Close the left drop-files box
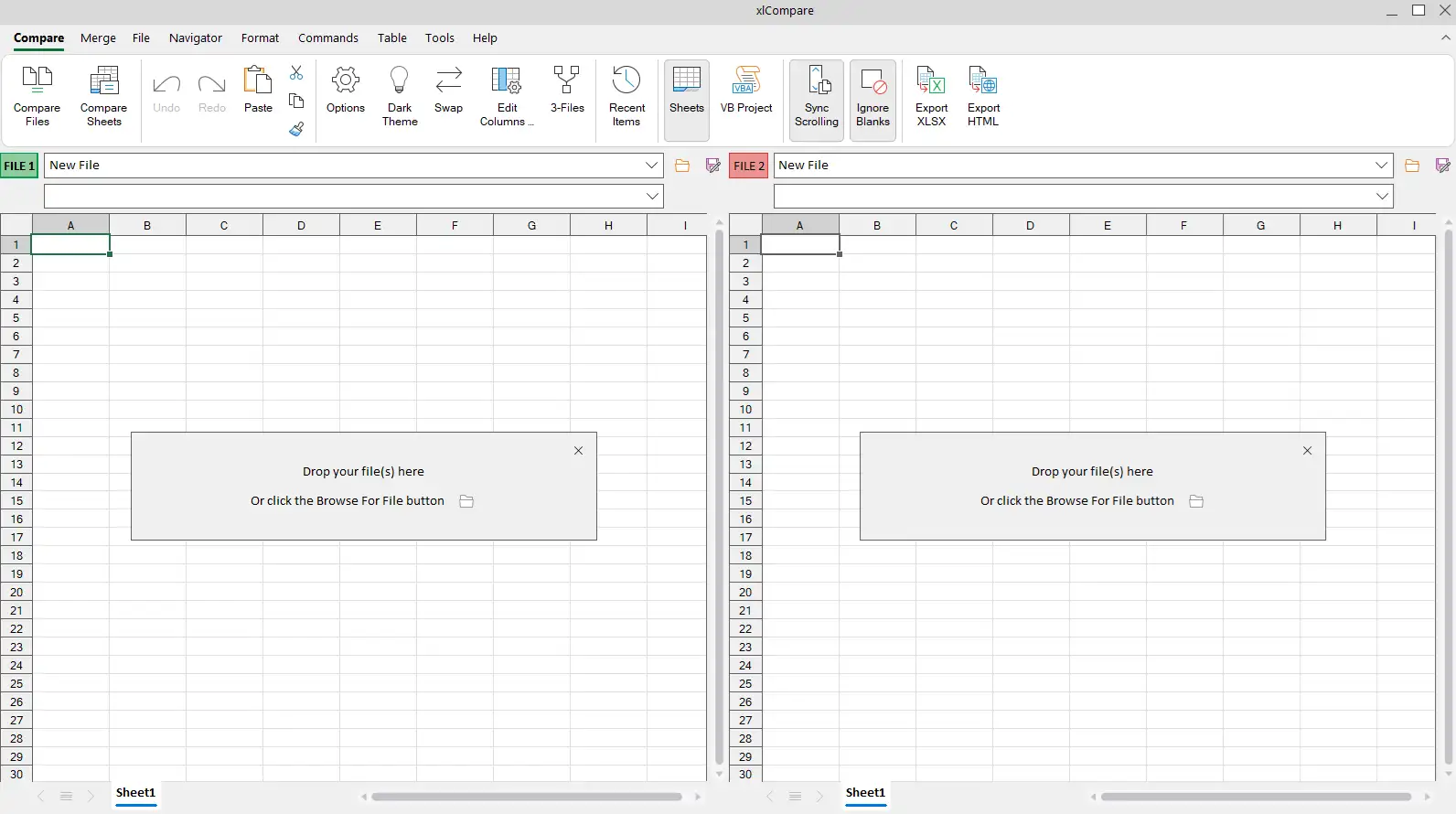Screen dimensions: 1456x814 click(578, 451)
